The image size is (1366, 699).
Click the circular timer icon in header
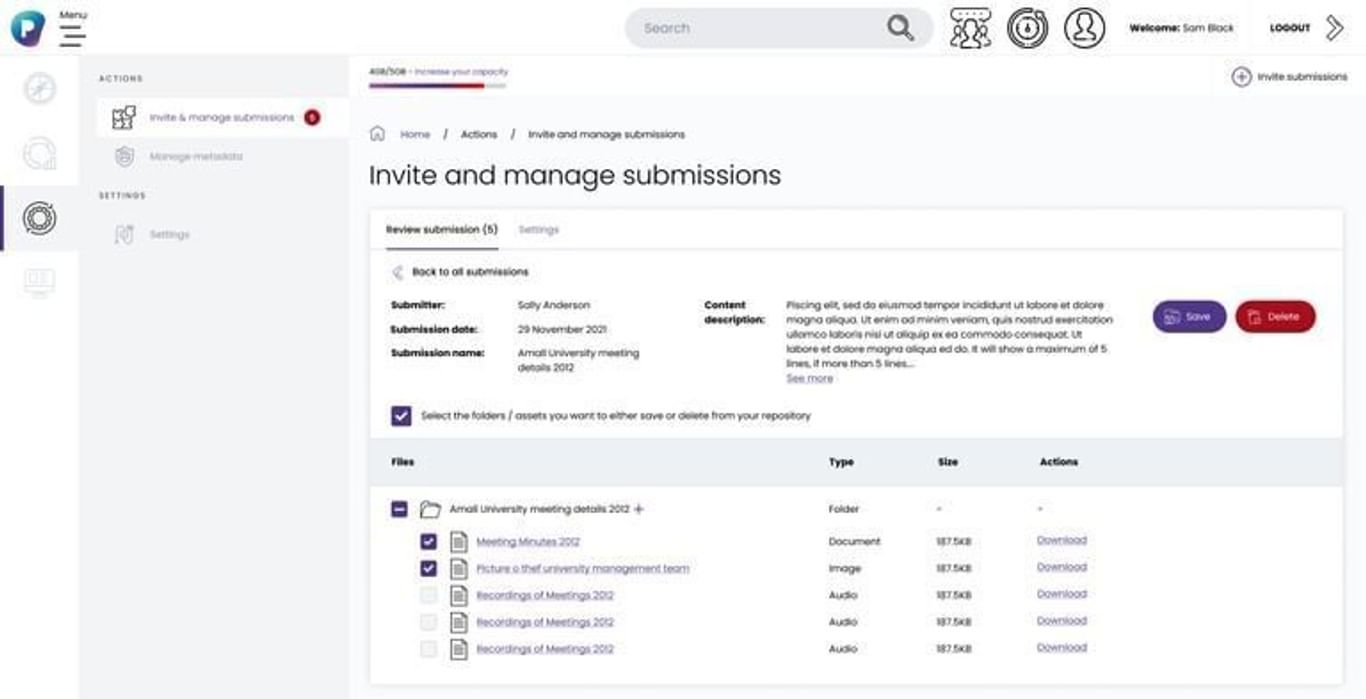[1027, 28]
